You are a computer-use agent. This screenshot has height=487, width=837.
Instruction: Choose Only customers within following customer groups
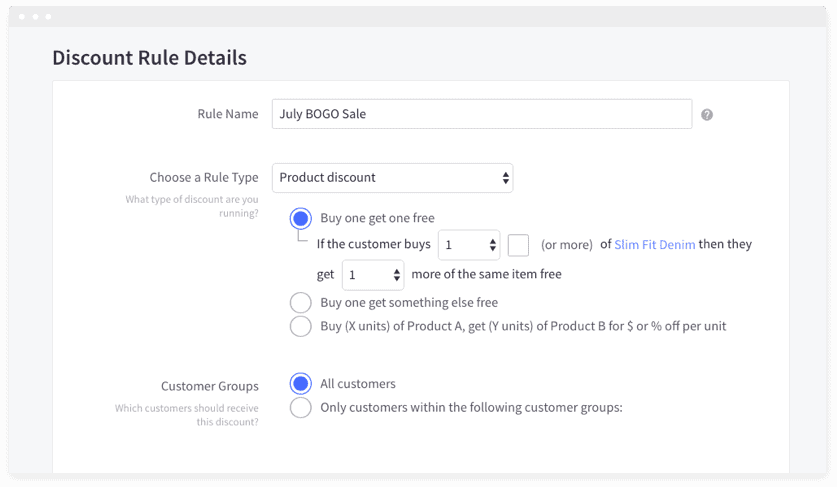click(x=300, y=407)
